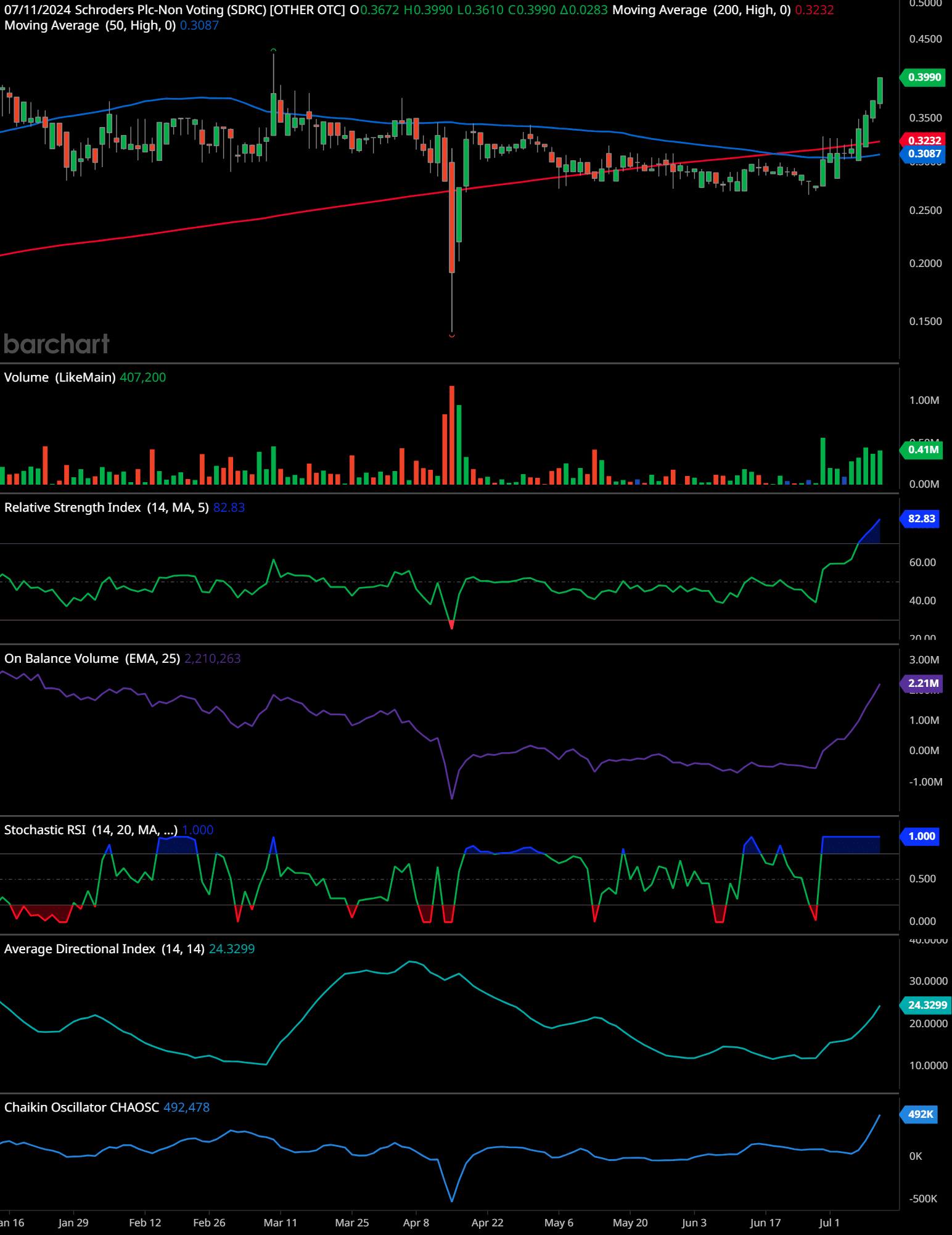Select the Average Directional Index title

[x=104, y=949]
